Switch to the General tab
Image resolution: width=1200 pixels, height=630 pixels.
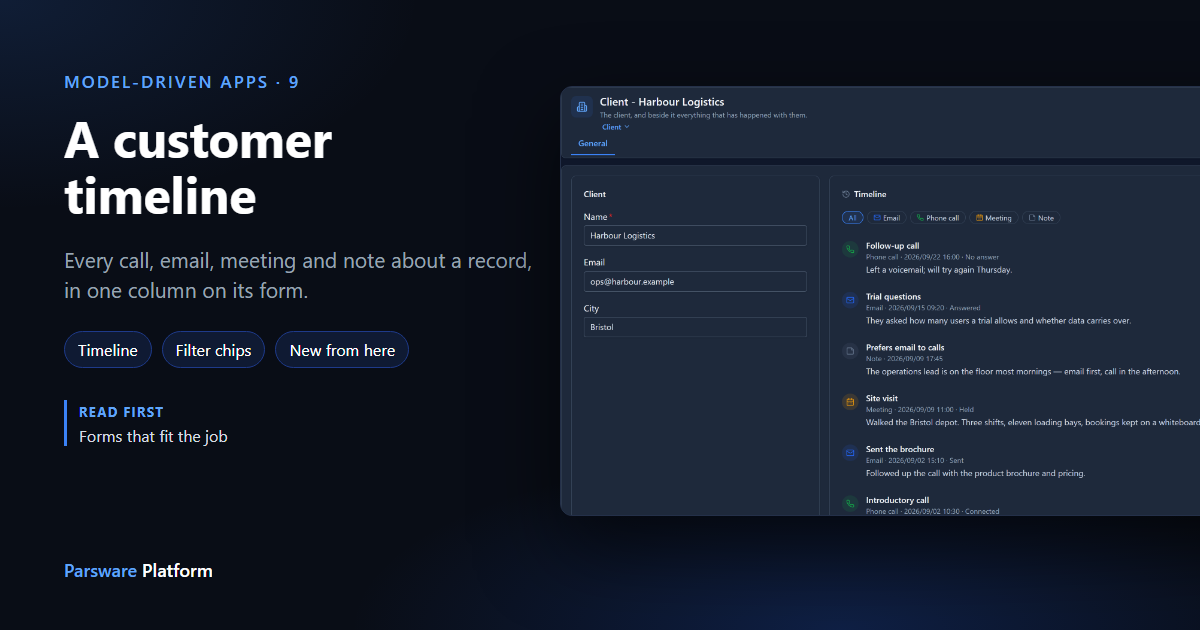[593, 144]
